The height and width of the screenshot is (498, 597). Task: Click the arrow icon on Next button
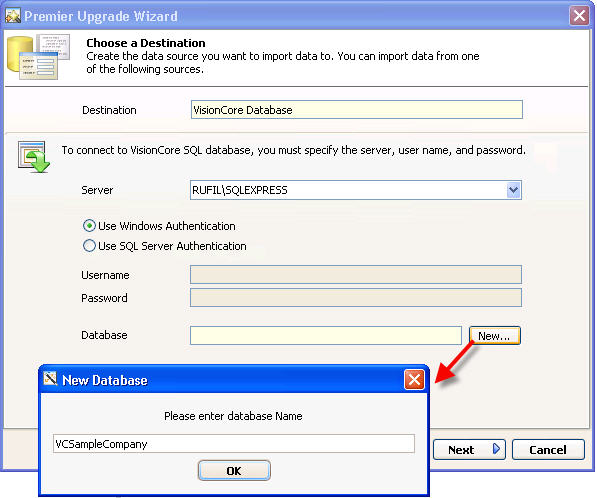(x=496, y=449)
